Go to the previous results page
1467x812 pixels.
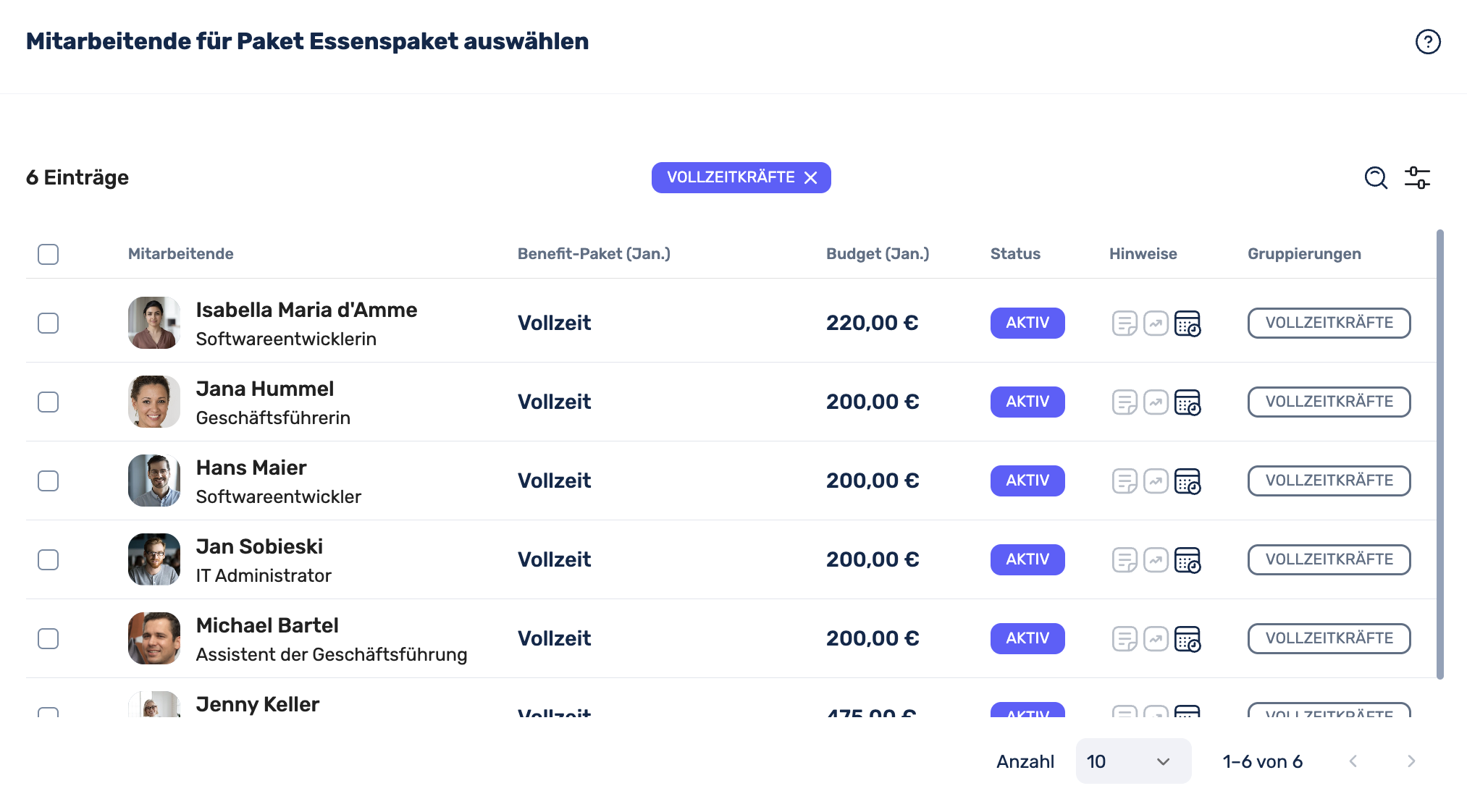(1353, 761)
